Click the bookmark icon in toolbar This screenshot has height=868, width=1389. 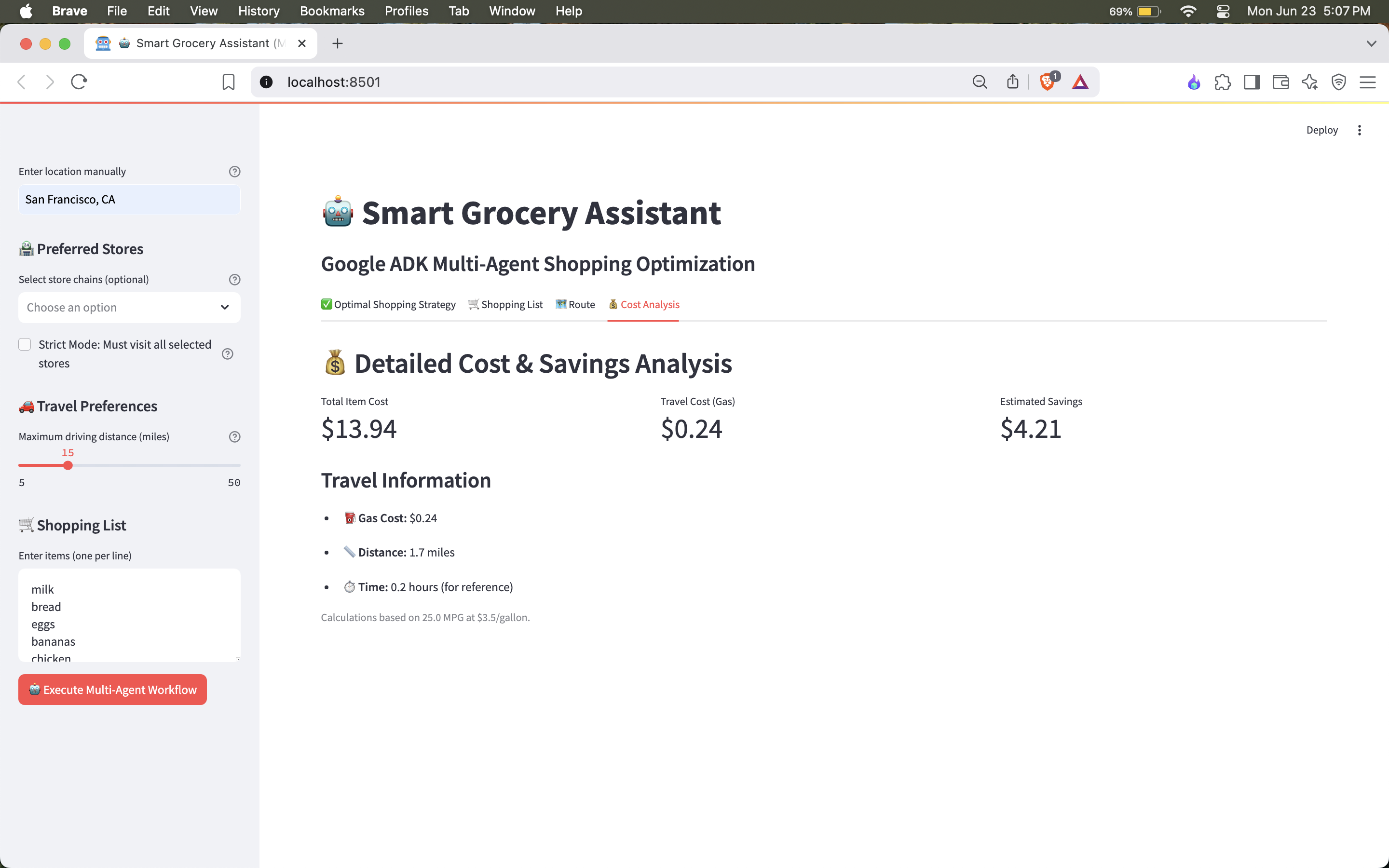pyautogui.click(x=229, y=82)
